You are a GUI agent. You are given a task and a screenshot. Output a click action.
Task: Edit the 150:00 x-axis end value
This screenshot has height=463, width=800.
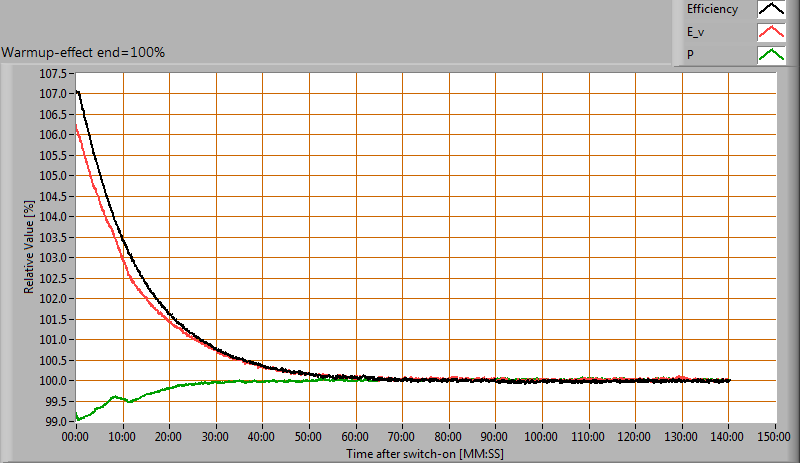click(x=775, y=437)
